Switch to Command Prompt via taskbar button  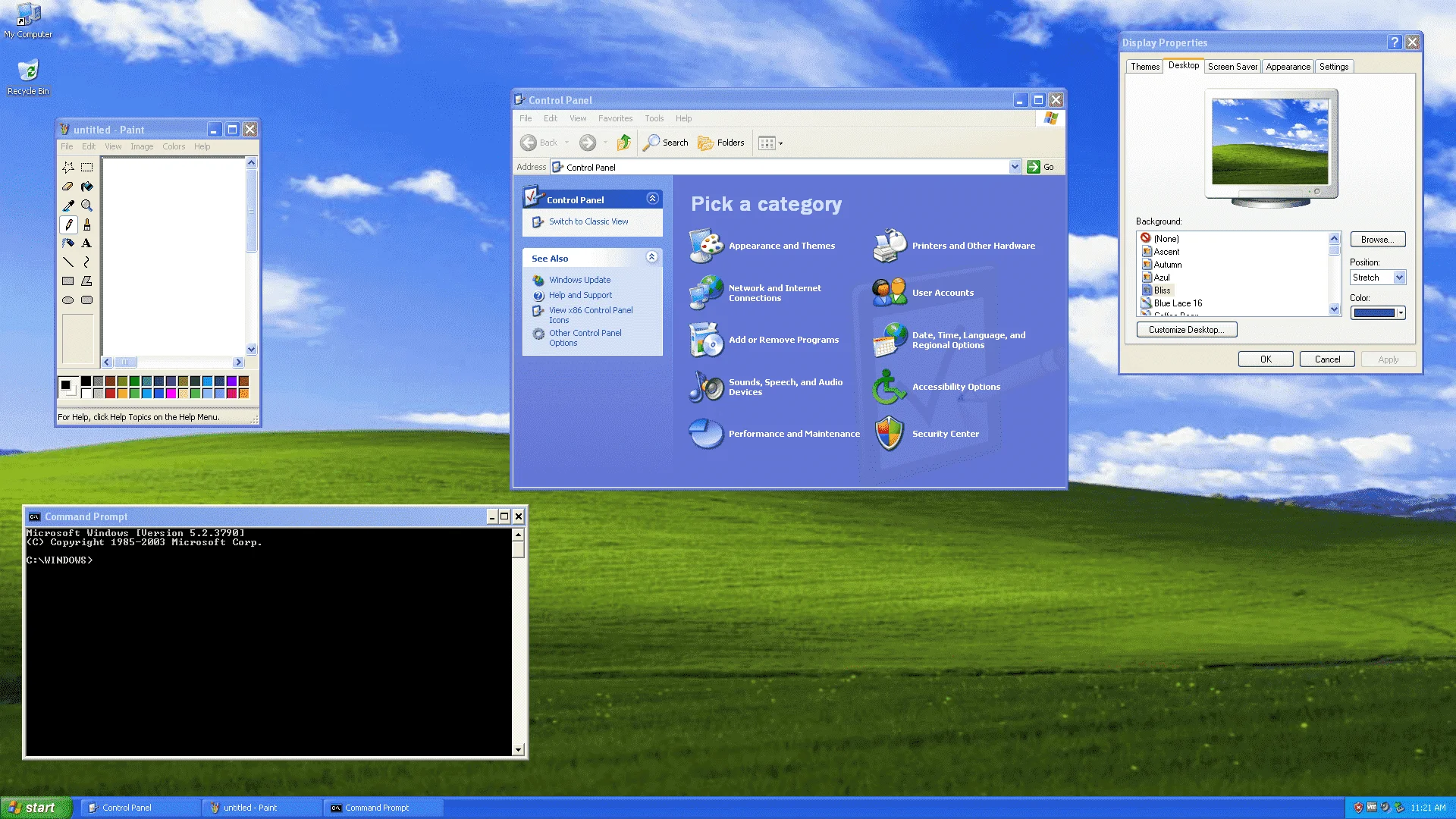(x=384, y=808)
